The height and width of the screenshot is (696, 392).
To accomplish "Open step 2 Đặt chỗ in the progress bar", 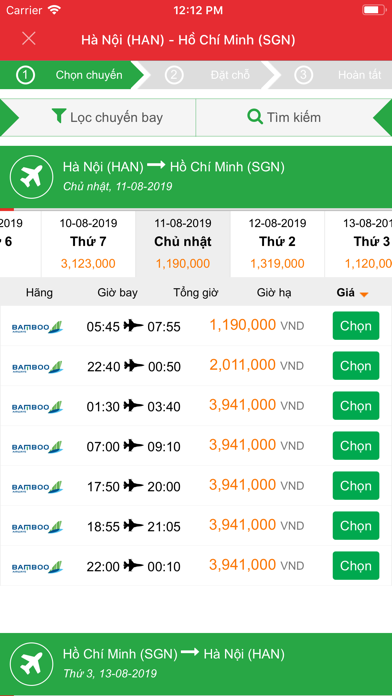I will [208, 75].
